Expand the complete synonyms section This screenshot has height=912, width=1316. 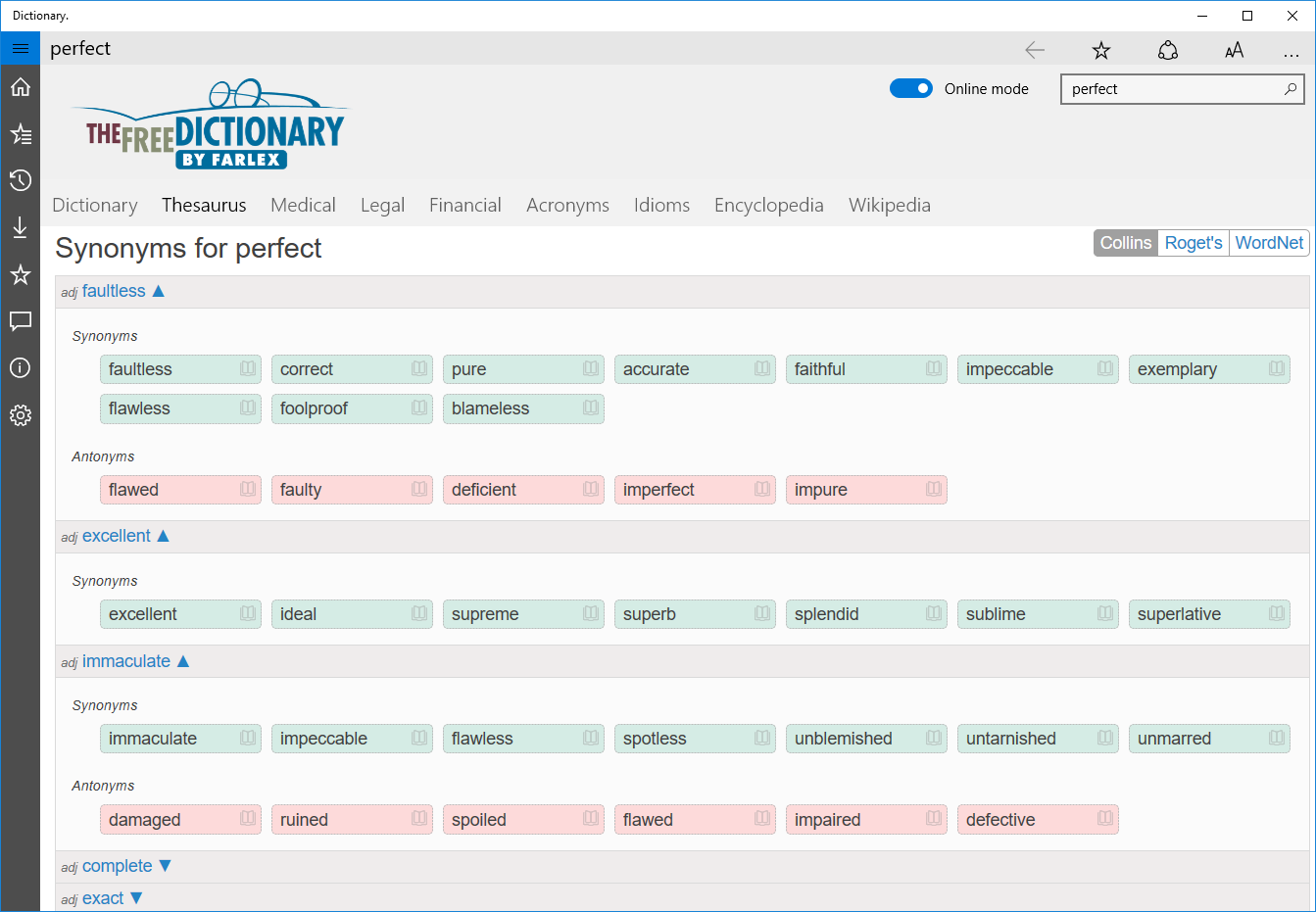click(x=165, y=865)
